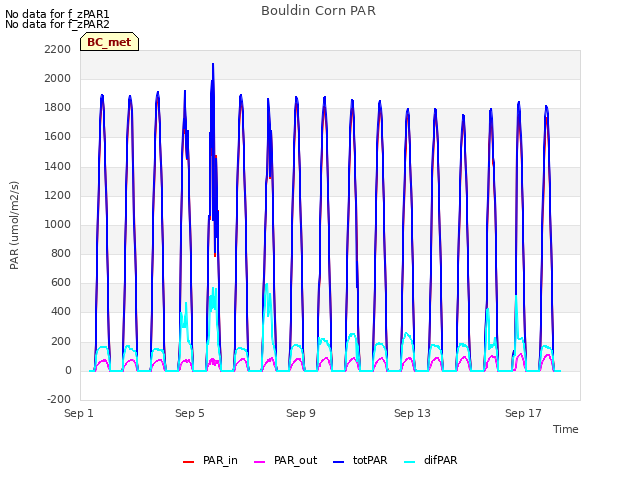The width and height of the screenshot is (640, 480).
Task: Toggle the difPAR legend entry
Action: coord(431,460)
